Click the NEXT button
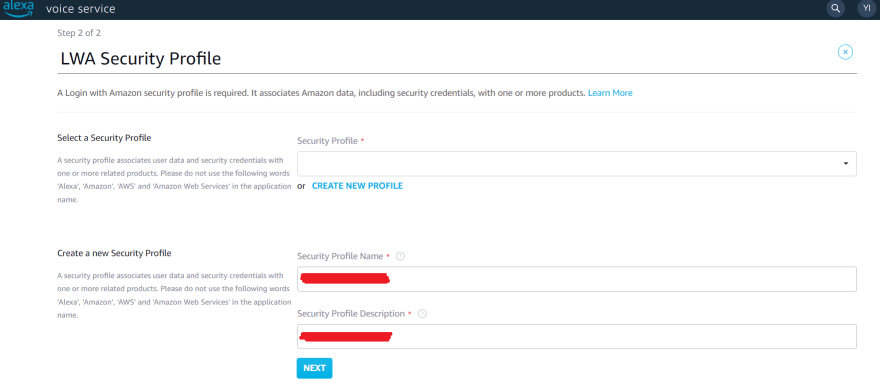 pos(314,368)
